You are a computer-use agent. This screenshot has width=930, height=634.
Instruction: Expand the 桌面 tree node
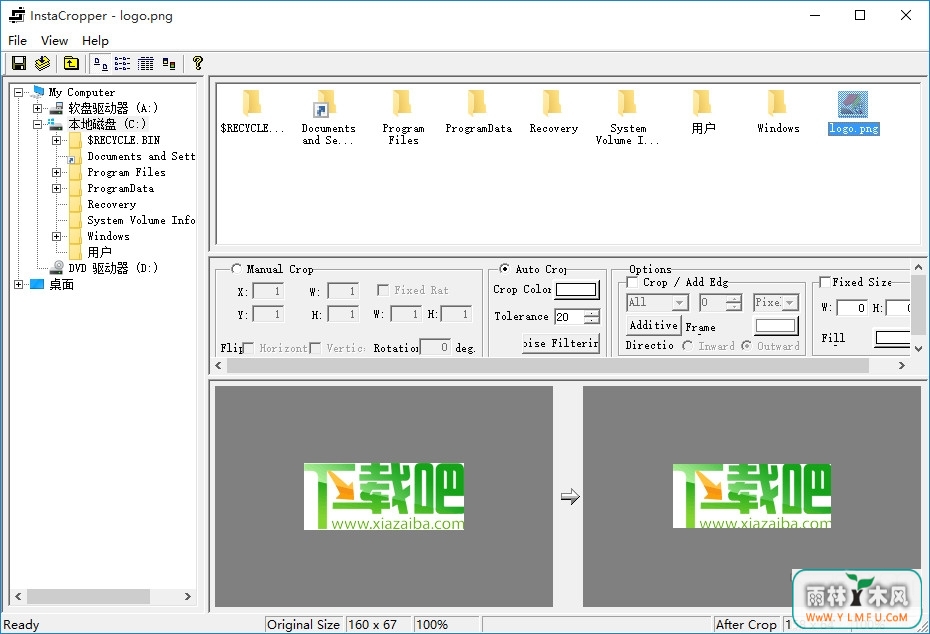point(18,285)
